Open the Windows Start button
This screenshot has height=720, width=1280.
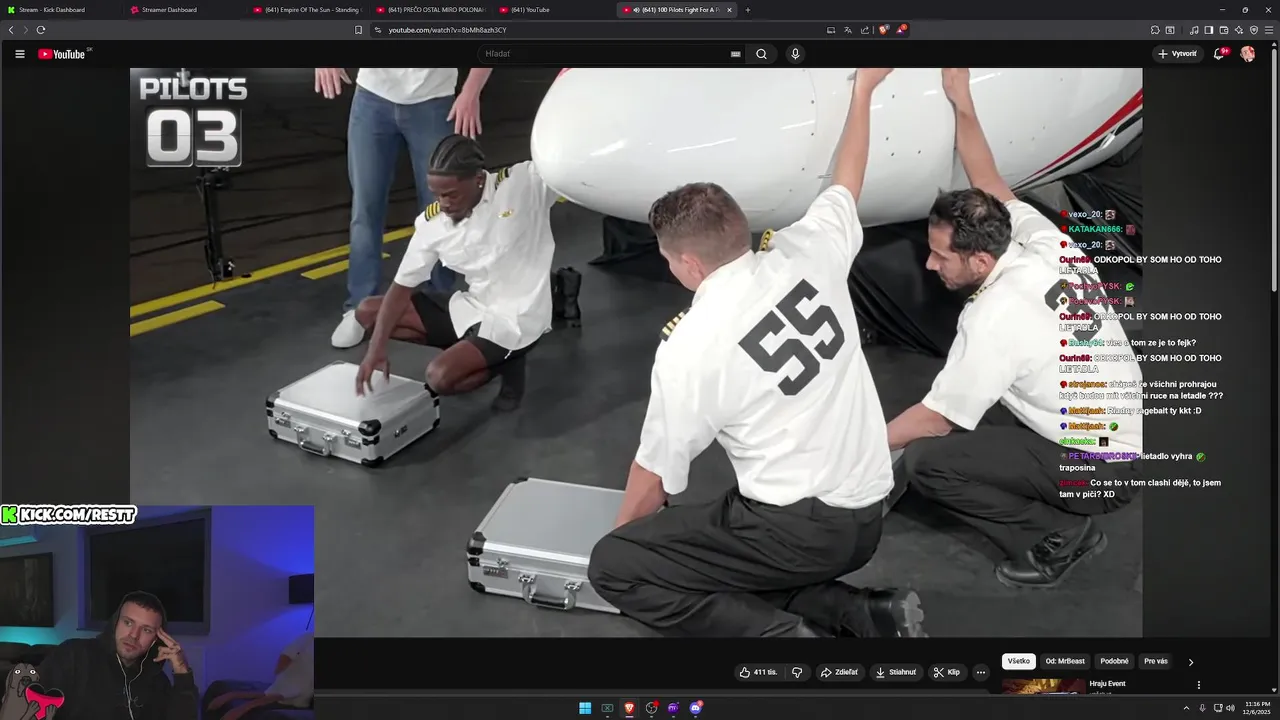tap(585, 708)
